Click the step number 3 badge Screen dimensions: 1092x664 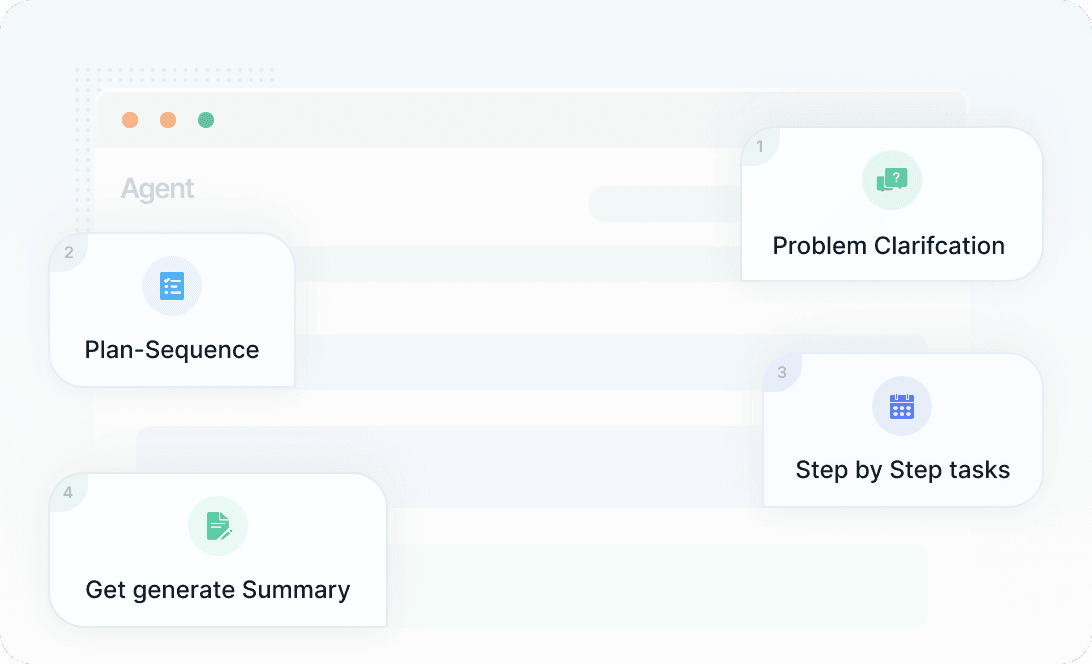click(782, 373)
